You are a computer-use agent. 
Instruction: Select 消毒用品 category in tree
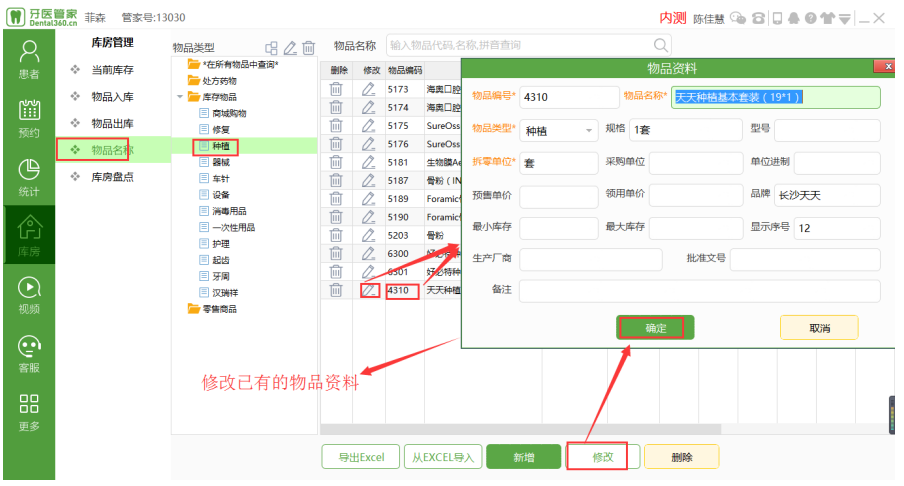(223, 211)
